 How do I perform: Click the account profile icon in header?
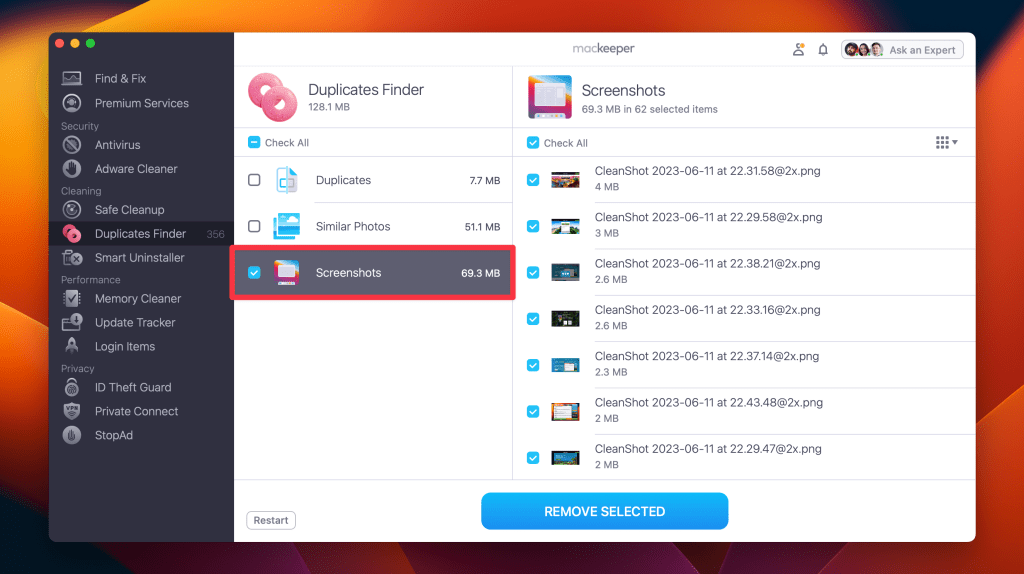(x=798, y=50)
